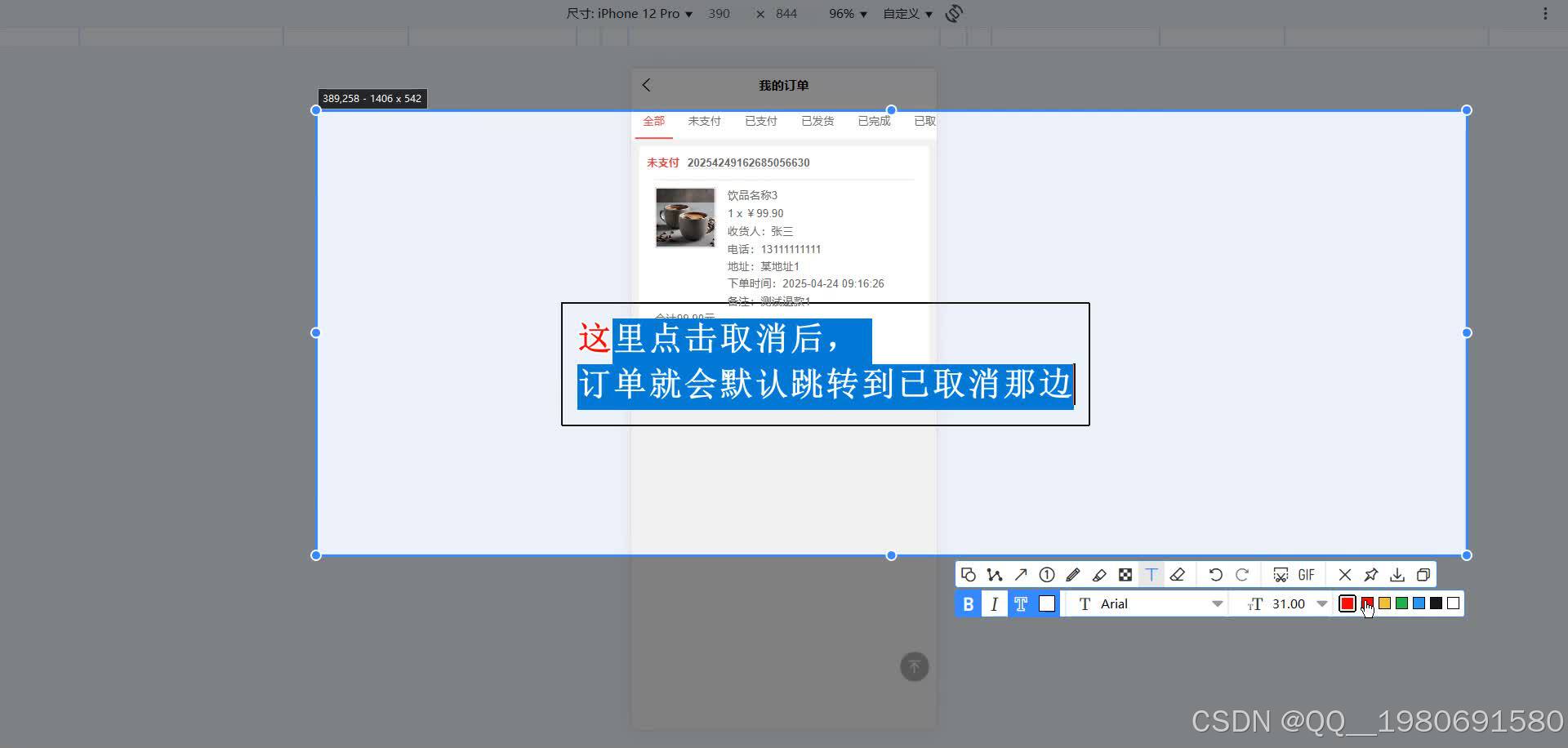Select the Pencil drawing tool
The height and width of the screenshot is (748, 1568).
coord(1073,574)
